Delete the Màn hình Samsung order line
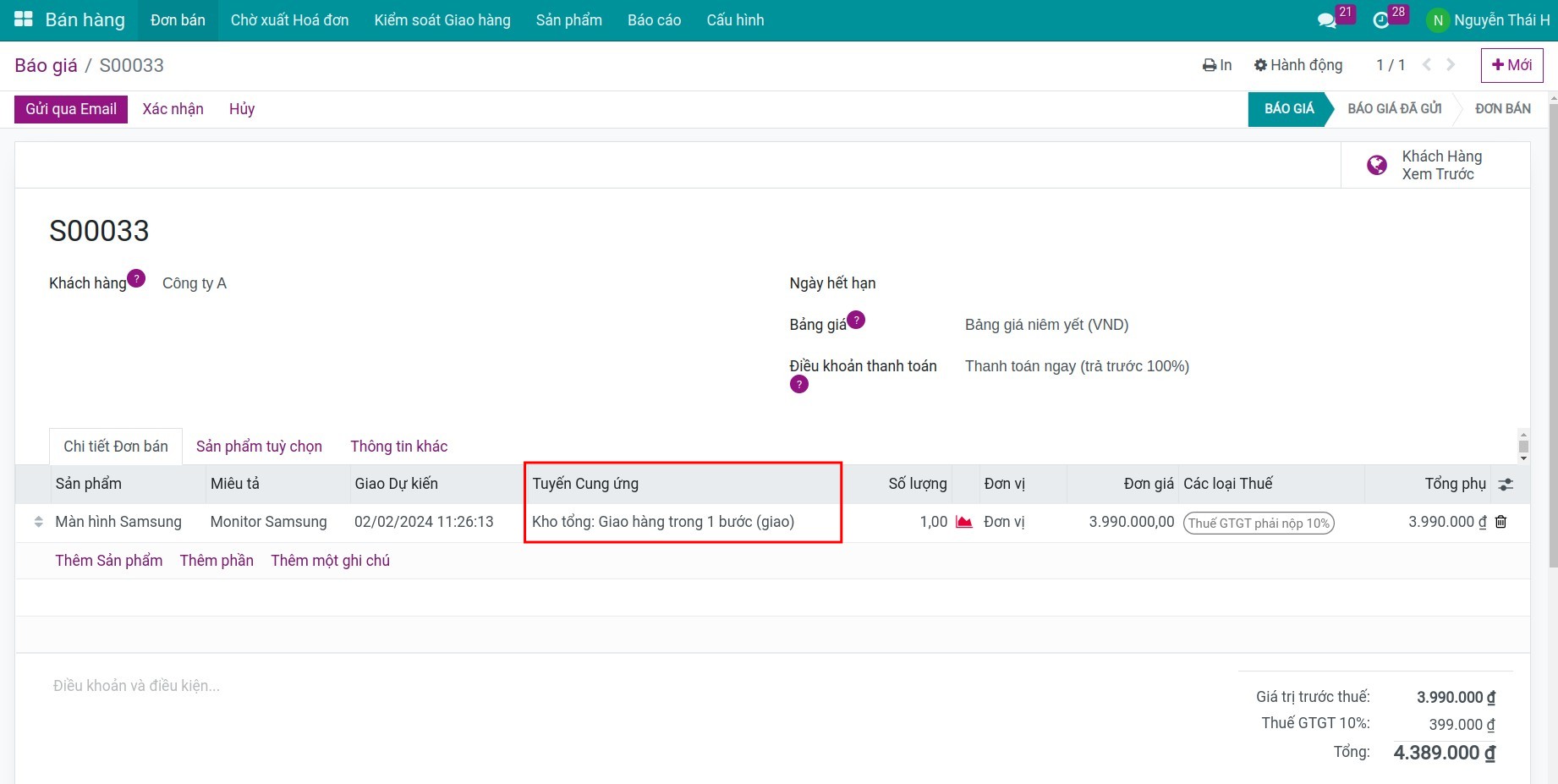The width and height of the screenshot is (1558, 784). pos(1501,522)
